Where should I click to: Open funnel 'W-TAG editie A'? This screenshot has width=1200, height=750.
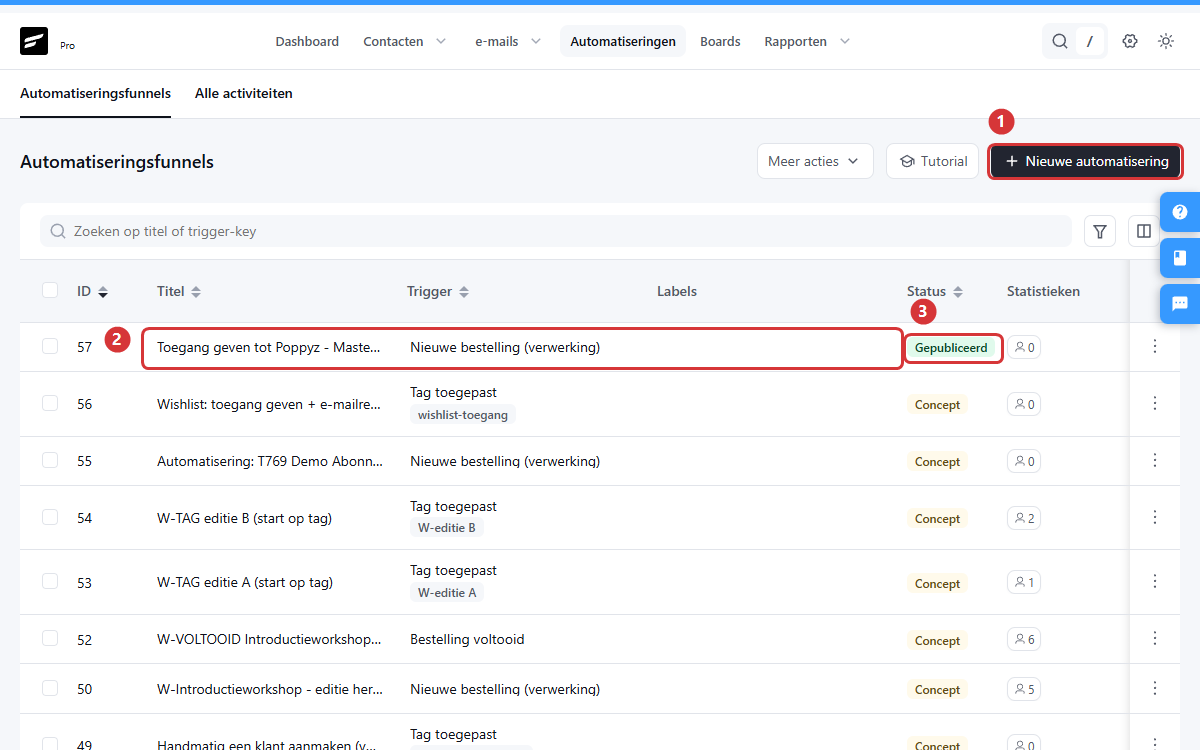click(245, 582)
